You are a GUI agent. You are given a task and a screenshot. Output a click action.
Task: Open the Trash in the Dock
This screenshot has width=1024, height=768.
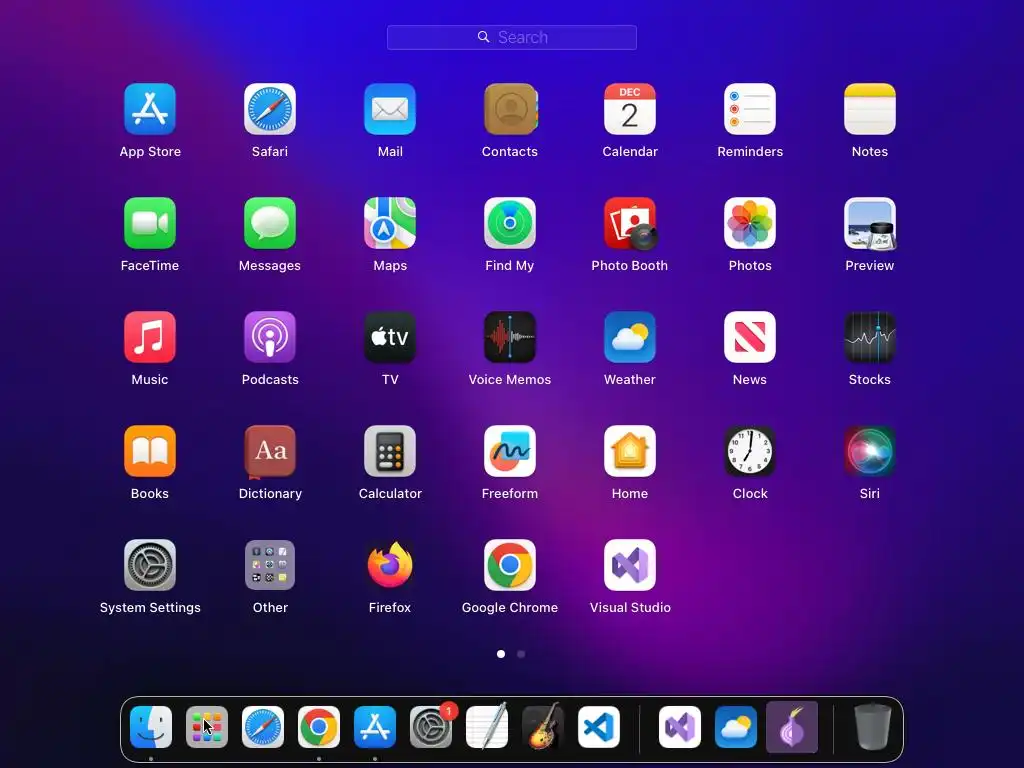(x=873, y=727)
